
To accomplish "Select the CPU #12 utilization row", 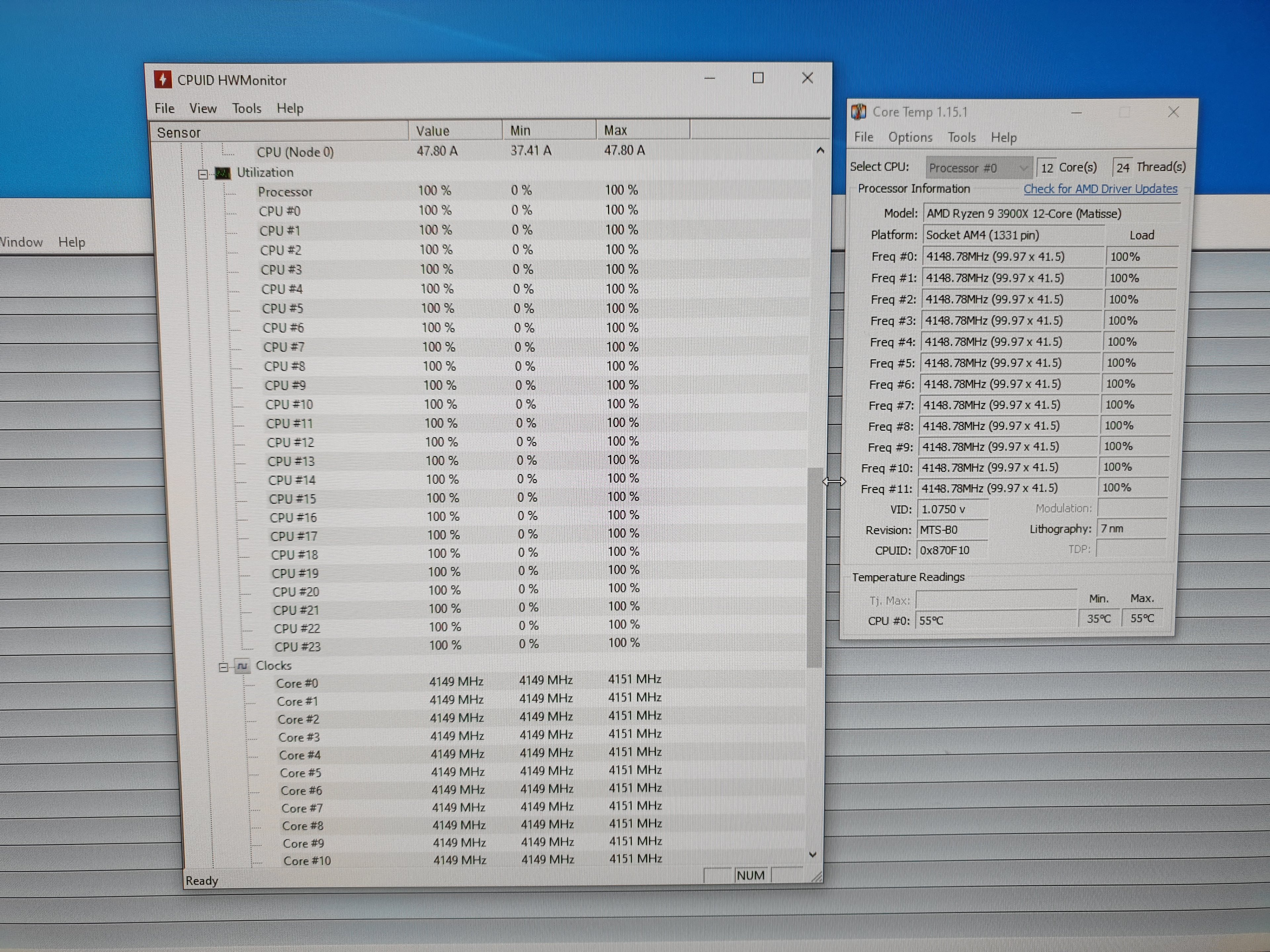I will coord(290,442).
